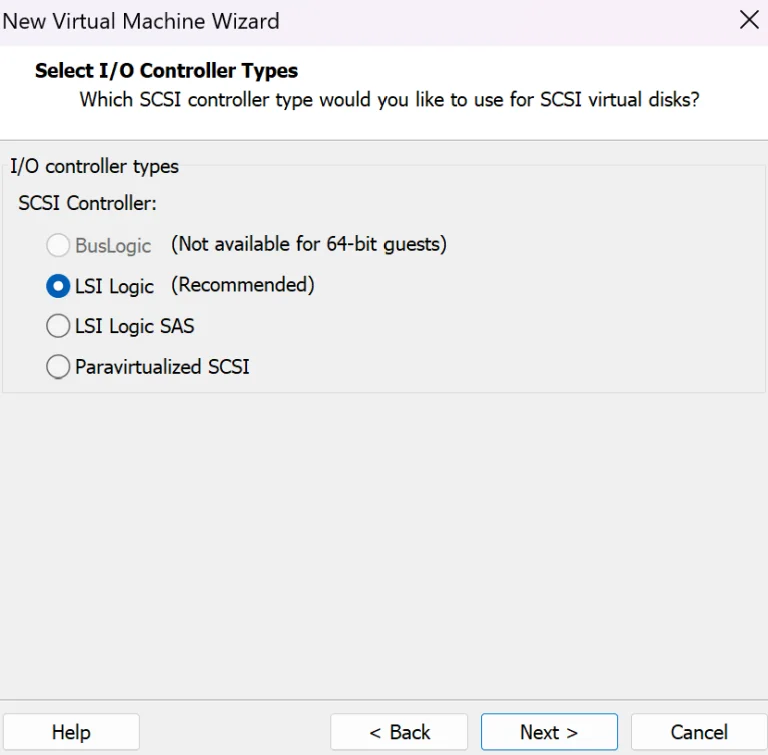Click the Next > button

(549, 732)
